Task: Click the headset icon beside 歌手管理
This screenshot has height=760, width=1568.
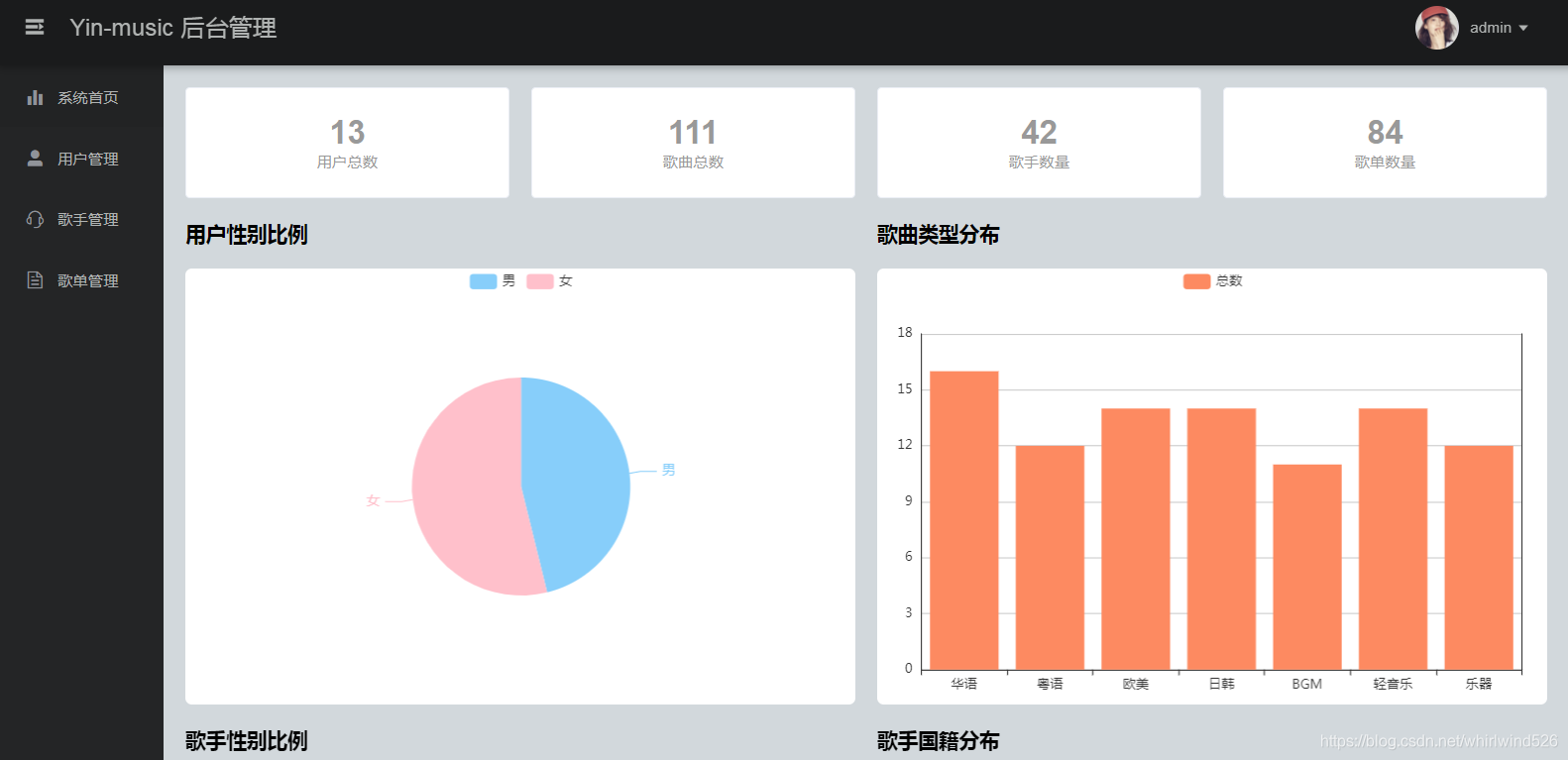Action: (35, 219)
